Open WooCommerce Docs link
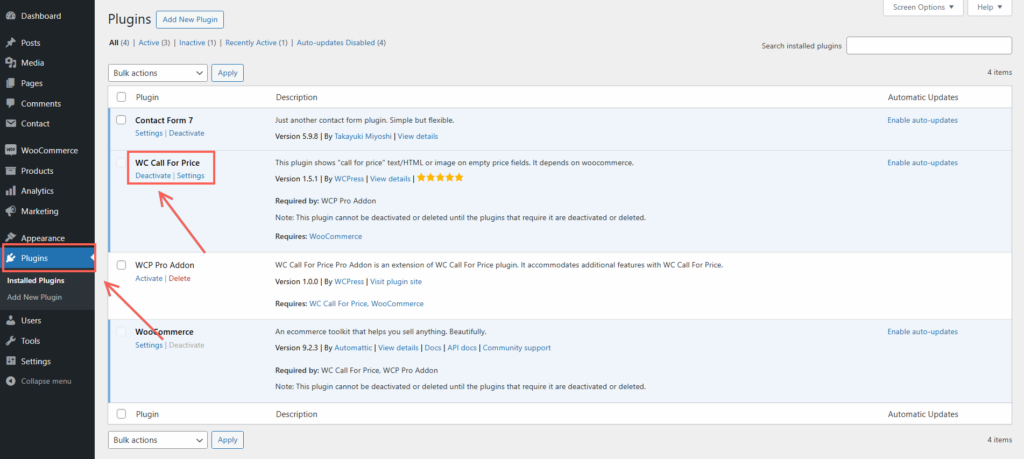 [433, 348]
